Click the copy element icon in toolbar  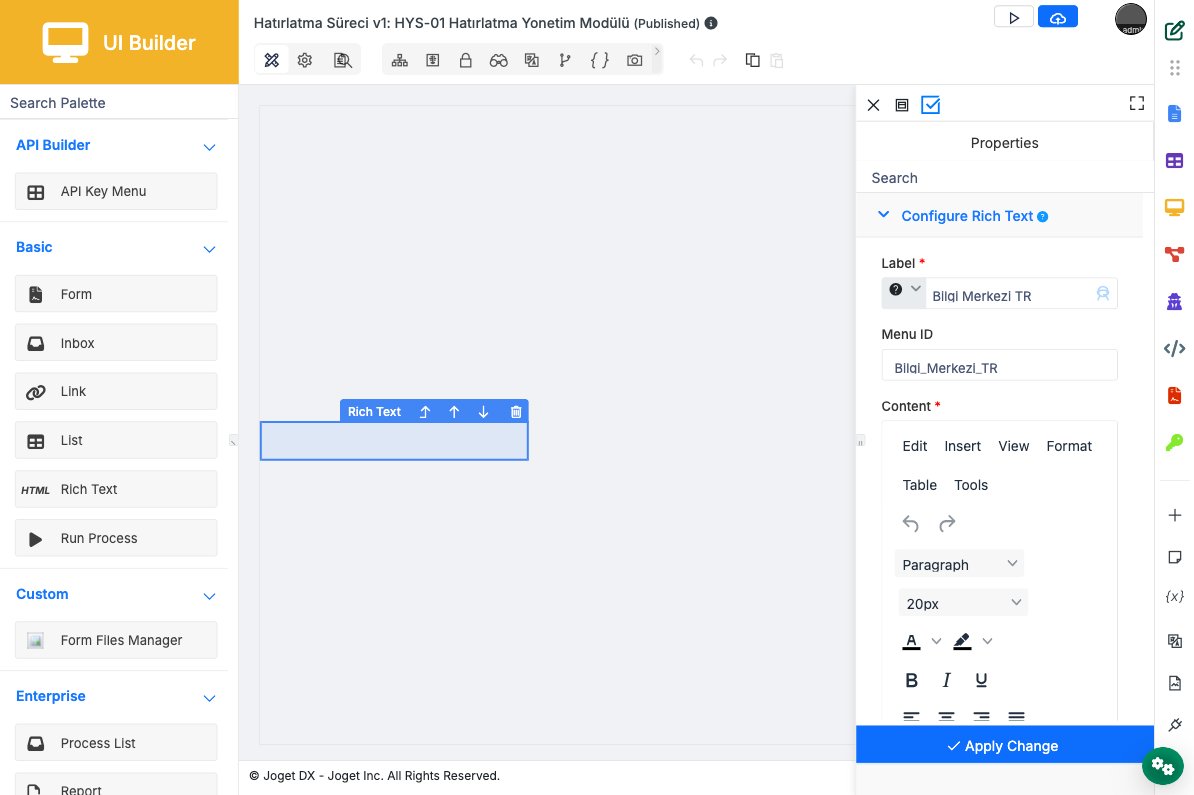[752, 60]
